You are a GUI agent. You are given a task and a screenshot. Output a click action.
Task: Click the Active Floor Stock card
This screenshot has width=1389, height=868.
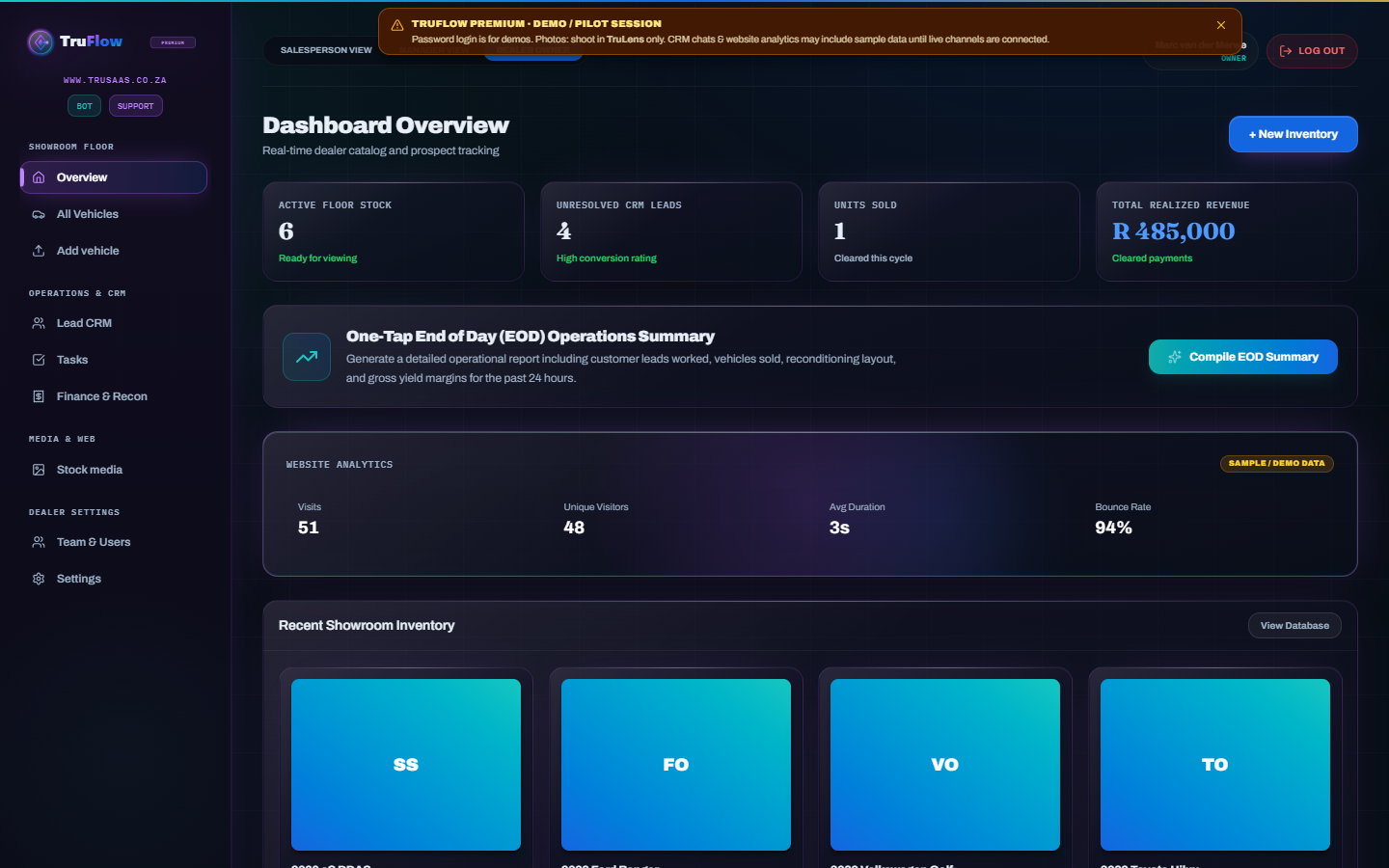click(394, 231)
